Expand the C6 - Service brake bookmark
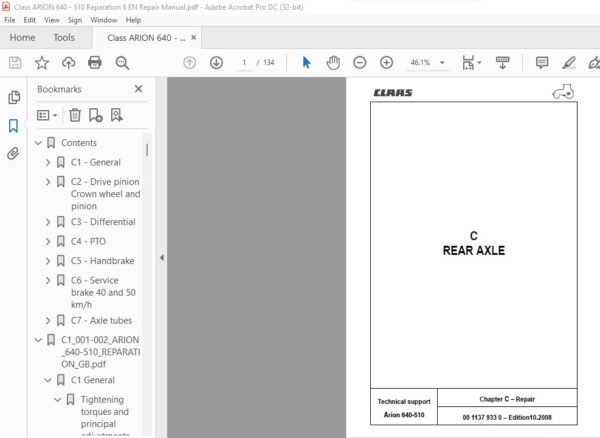Screen dimensions: 600x438 [x=48, y=280]
